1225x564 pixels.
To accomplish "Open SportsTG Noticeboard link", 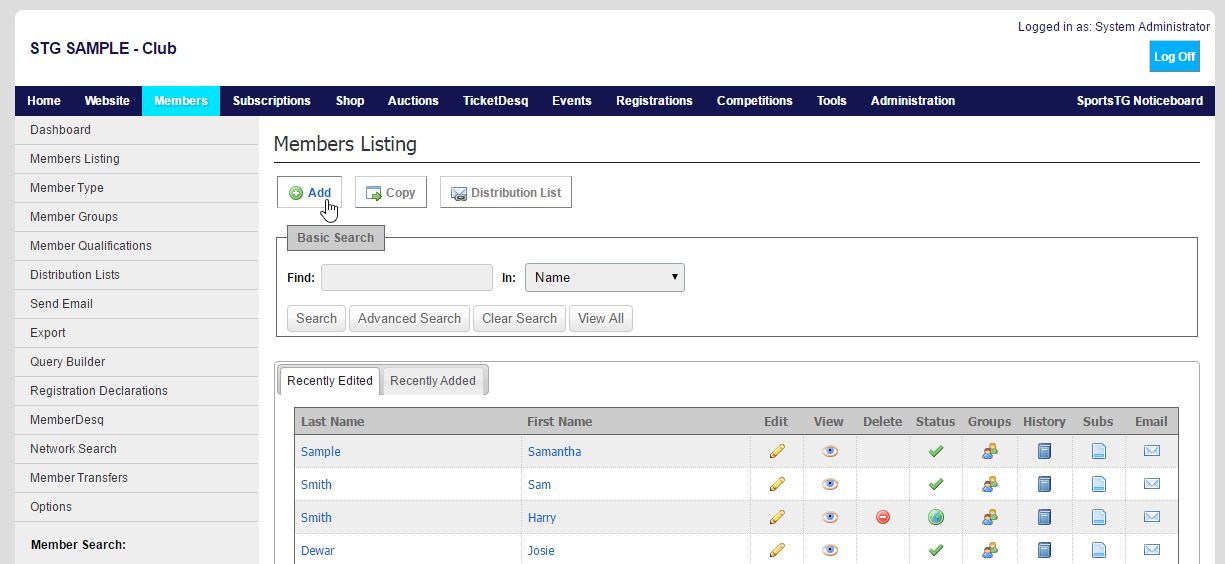I will click(1140, 101).
